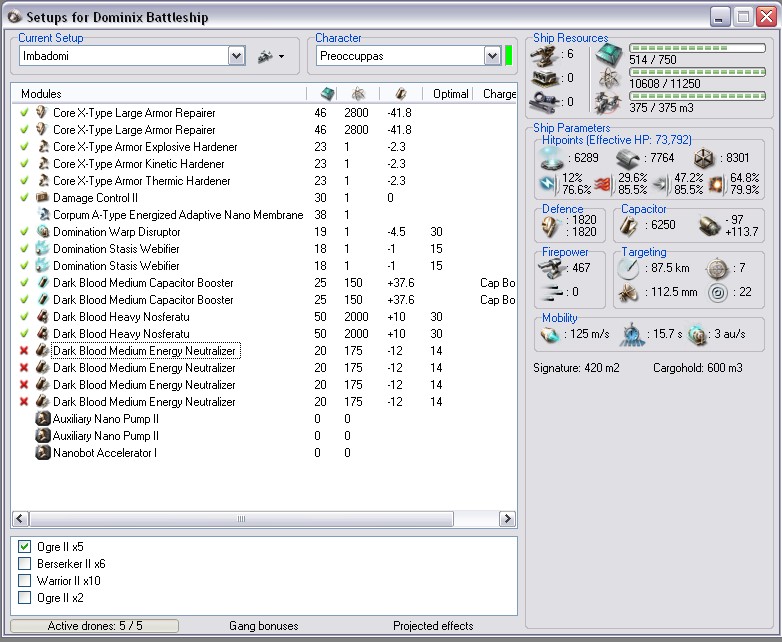
Task: Click the max locked targets icon showing 7
Action: click(x=717, y=269)
